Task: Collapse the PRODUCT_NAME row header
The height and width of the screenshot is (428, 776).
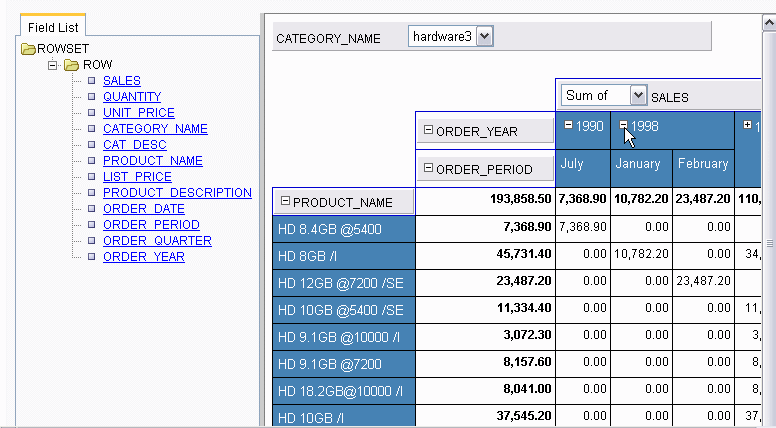Action: (285, 201)
